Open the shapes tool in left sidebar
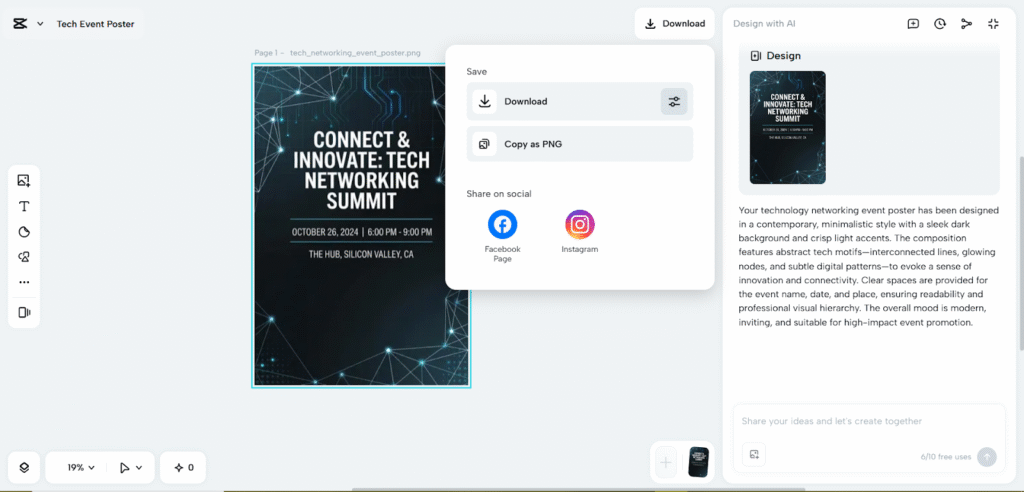 click(24, 232)
